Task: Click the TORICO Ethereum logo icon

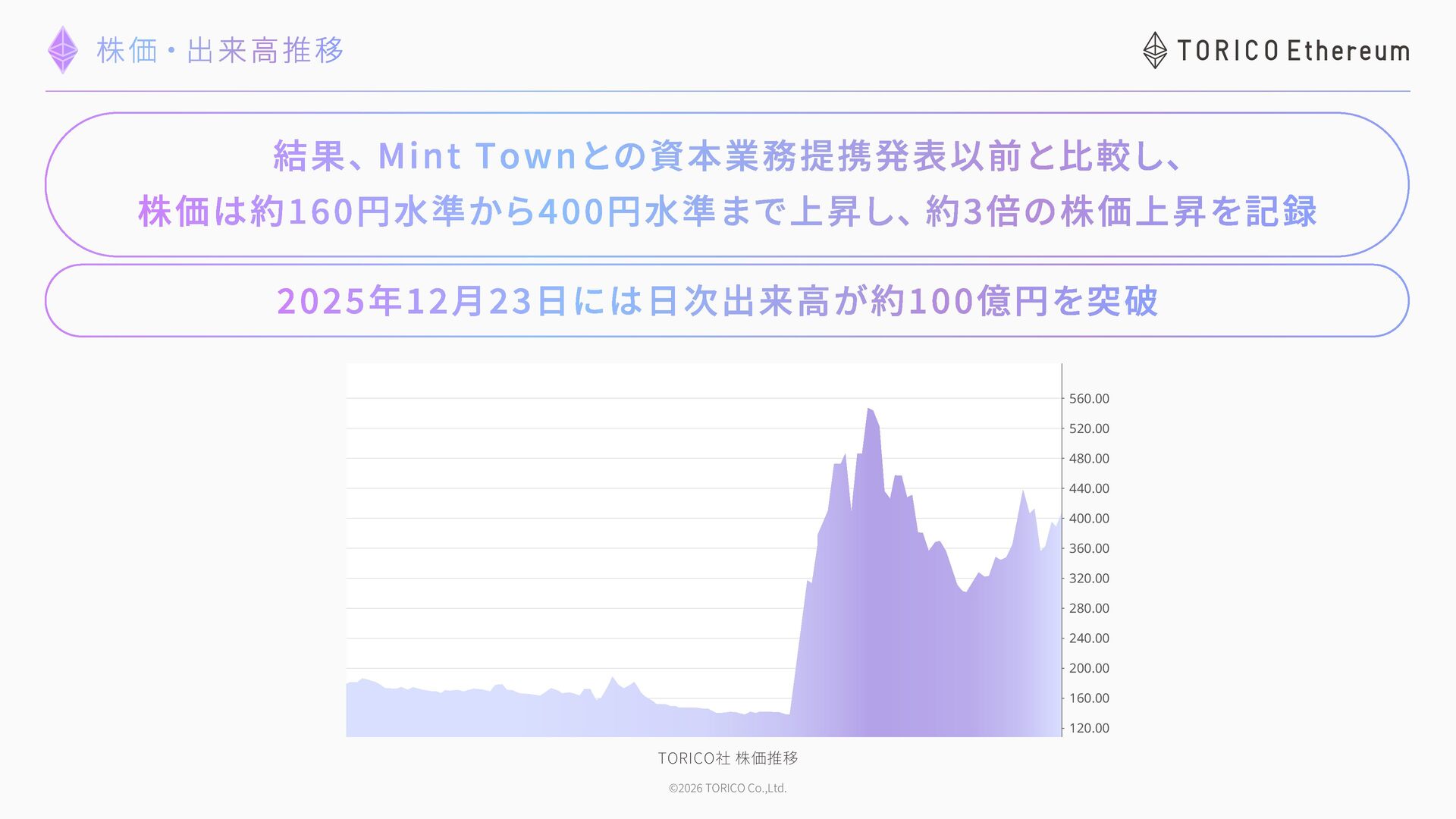Action: tap(1154, 50)
